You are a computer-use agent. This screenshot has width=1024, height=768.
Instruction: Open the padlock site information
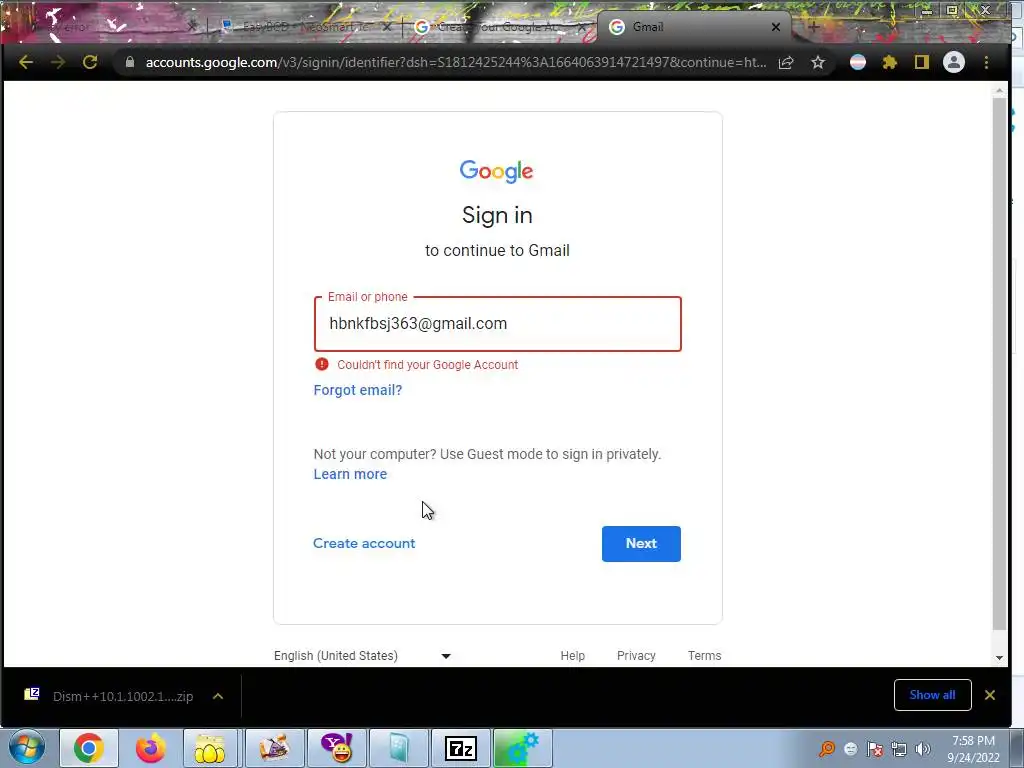click(129, 62)
